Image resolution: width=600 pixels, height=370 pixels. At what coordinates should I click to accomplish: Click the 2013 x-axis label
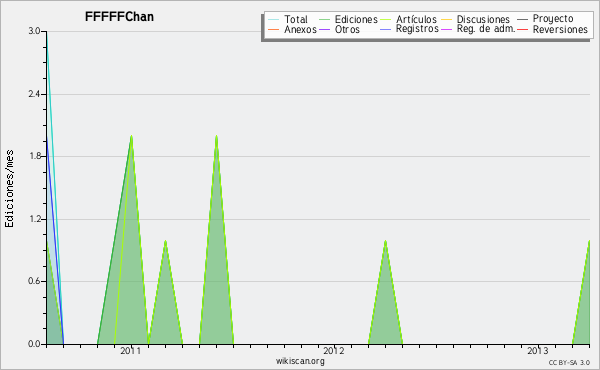538,350
